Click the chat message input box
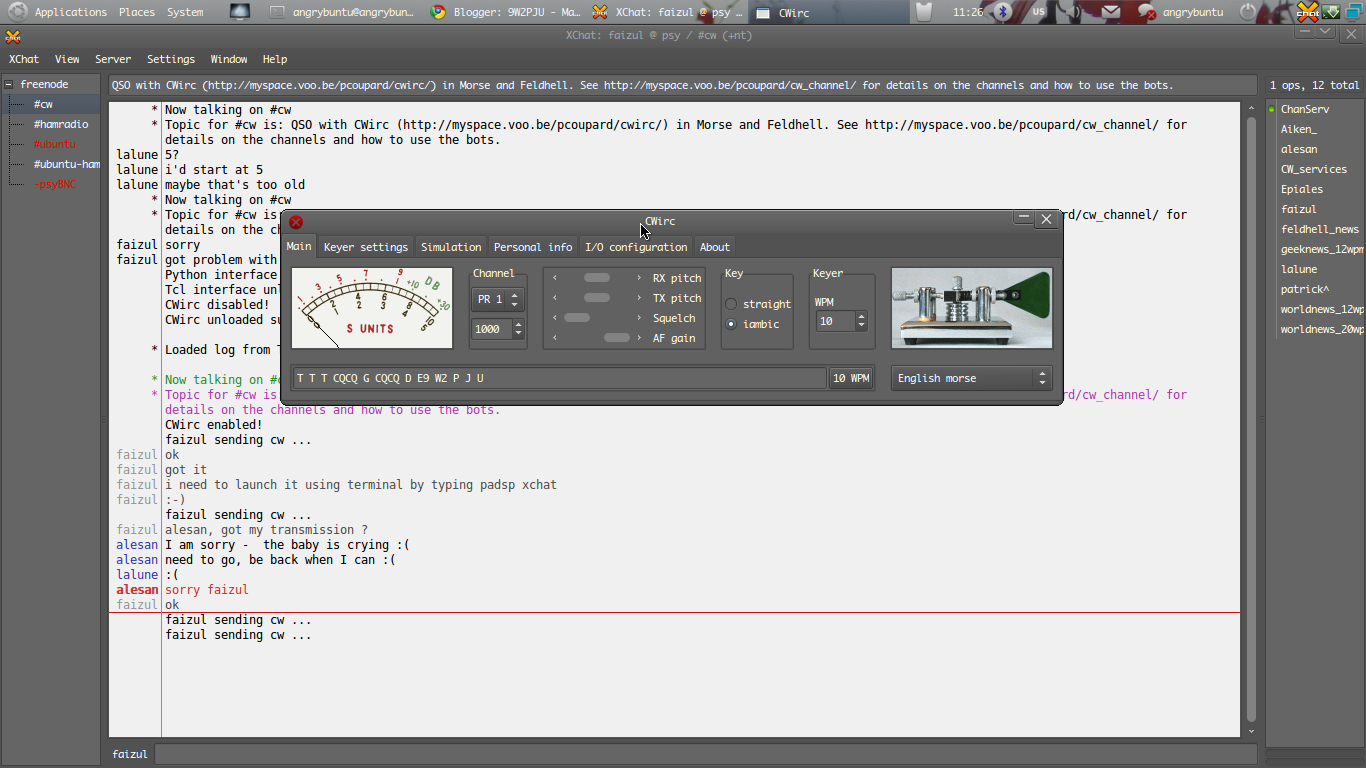Viewport: 1366px width, 768px height. tap(705, 754)
